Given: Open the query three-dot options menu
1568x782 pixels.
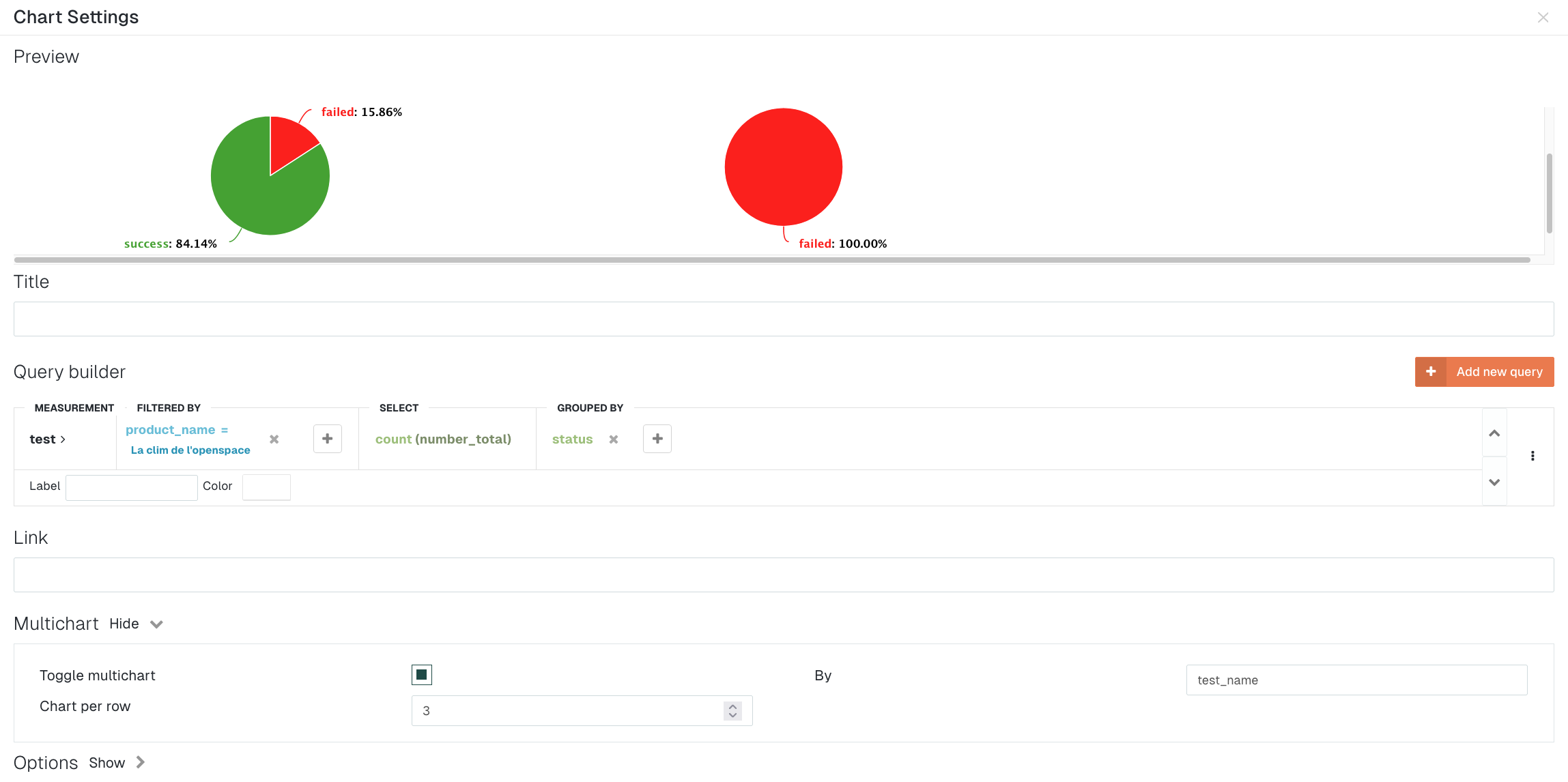Looking at the screenshot, I should coord(1533,456).
